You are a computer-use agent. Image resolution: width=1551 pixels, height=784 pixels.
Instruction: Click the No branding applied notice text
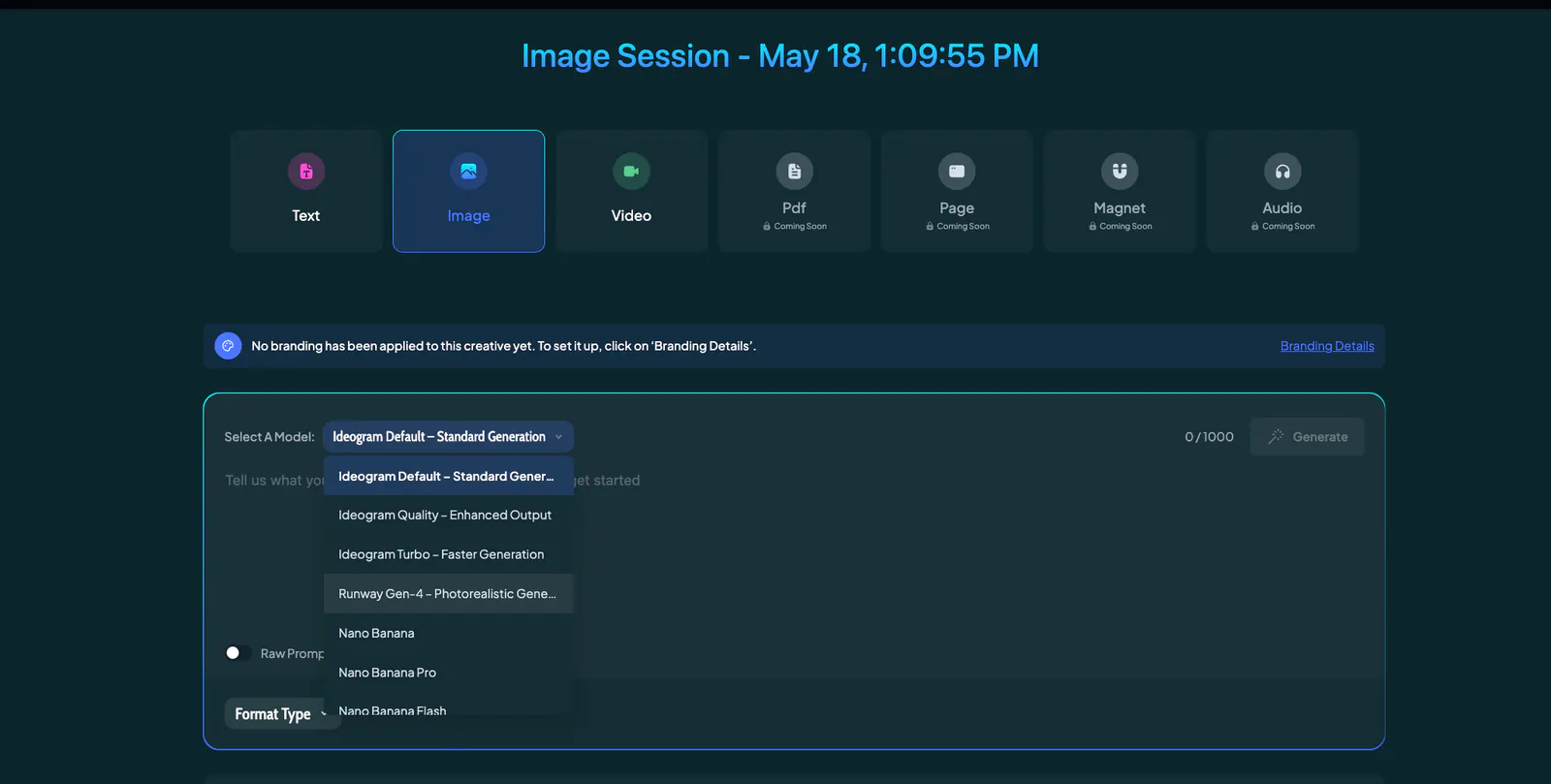[x=503, y=346]
